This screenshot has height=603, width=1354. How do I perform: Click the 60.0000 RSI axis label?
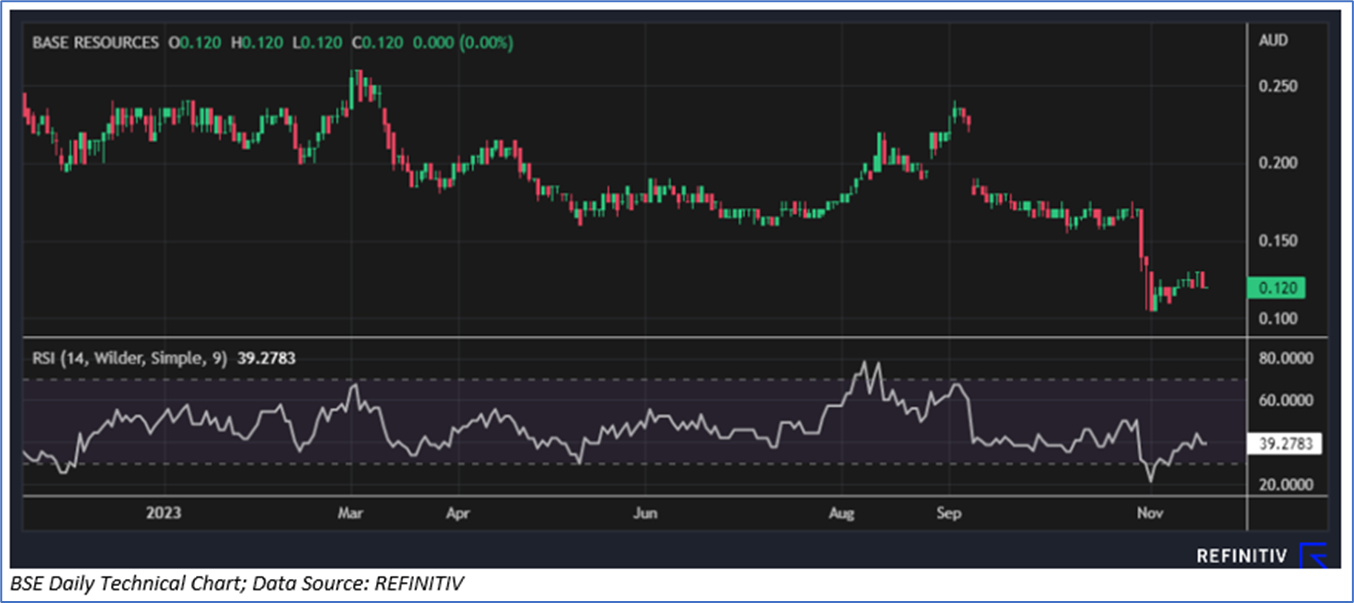click(x=1284, y=400)
